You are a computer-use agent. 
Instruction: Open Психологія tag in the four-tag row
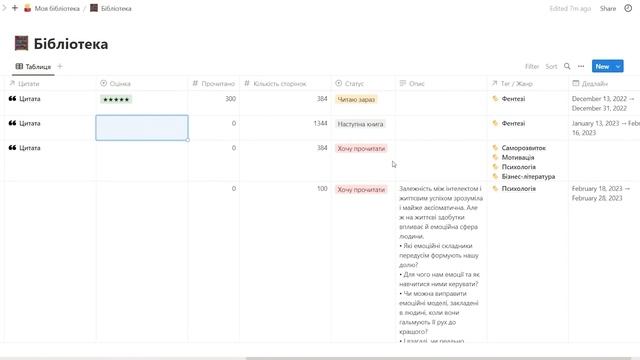[x=518, y=167]
